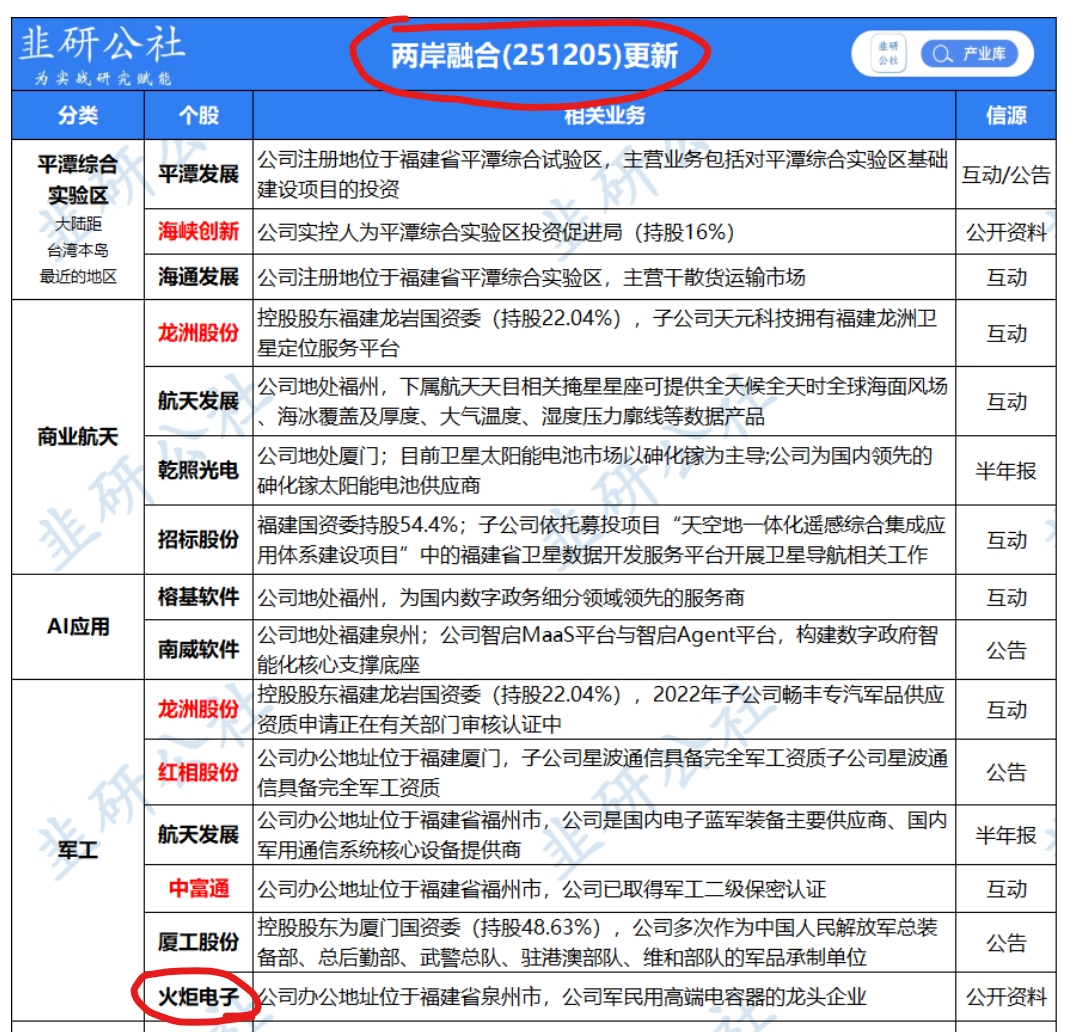The height and width of the screenshot is (1032, 1090).
Task: Click the description mentioning 畅丰专汽军品供应
Action: 601,710
